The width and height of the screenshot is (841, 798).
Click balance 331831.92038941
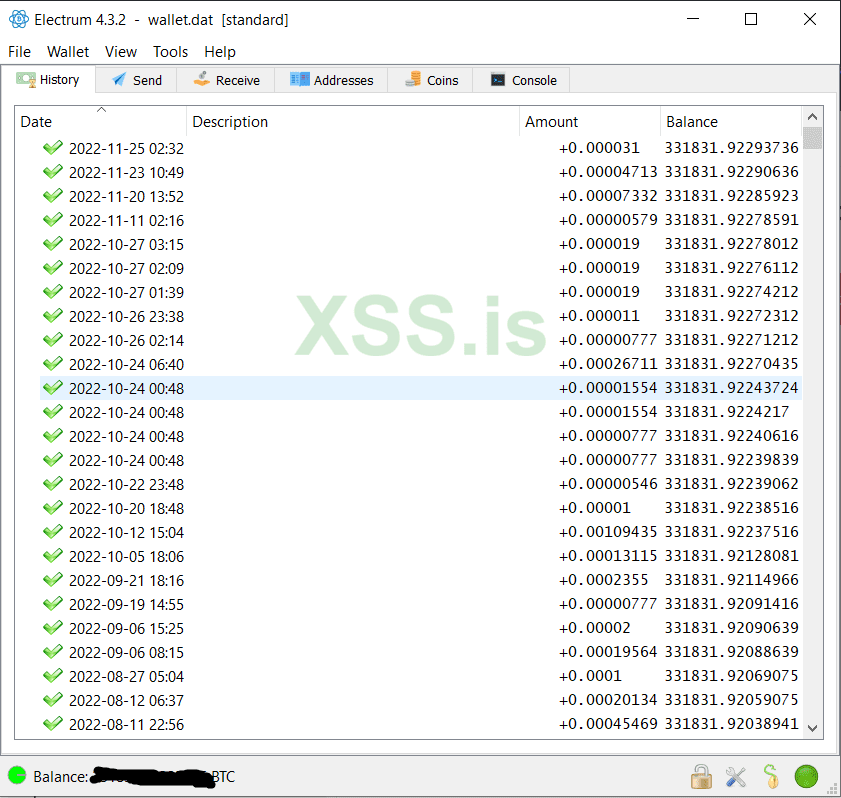732,724
